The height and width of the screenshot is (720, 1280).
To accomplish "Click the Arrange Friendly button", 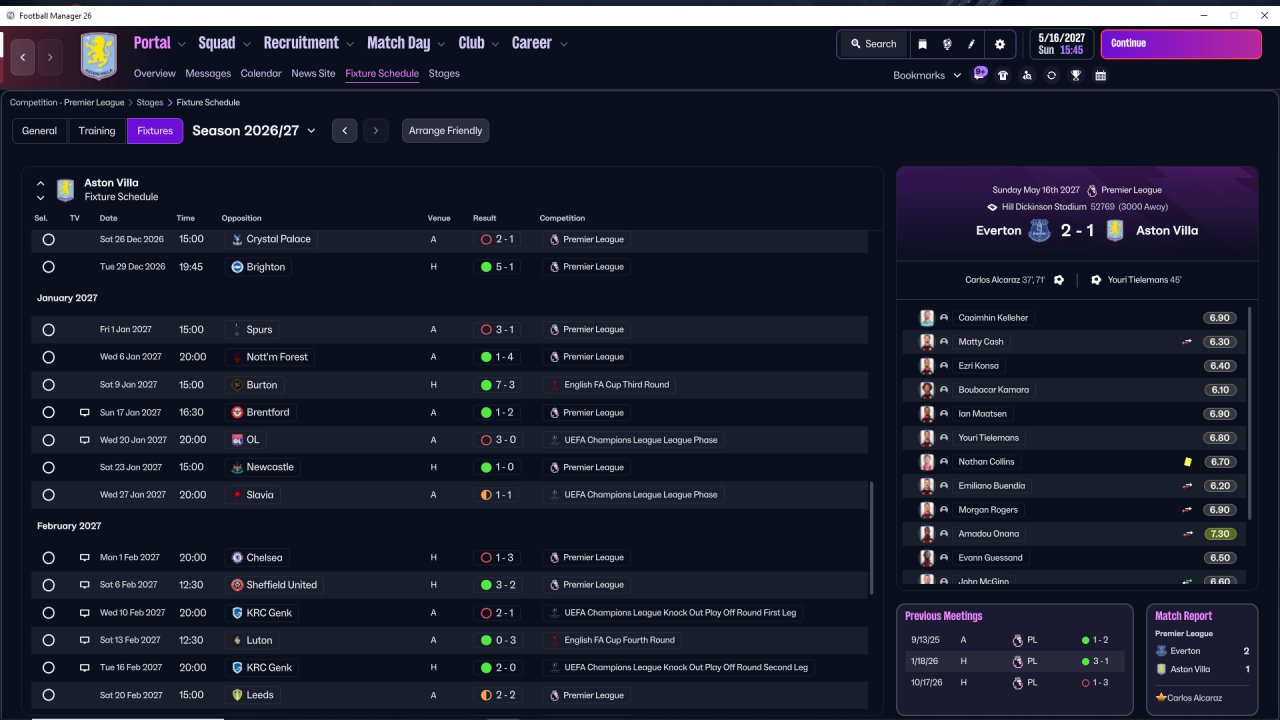I will pyautogui.click(x=445, y=131).
